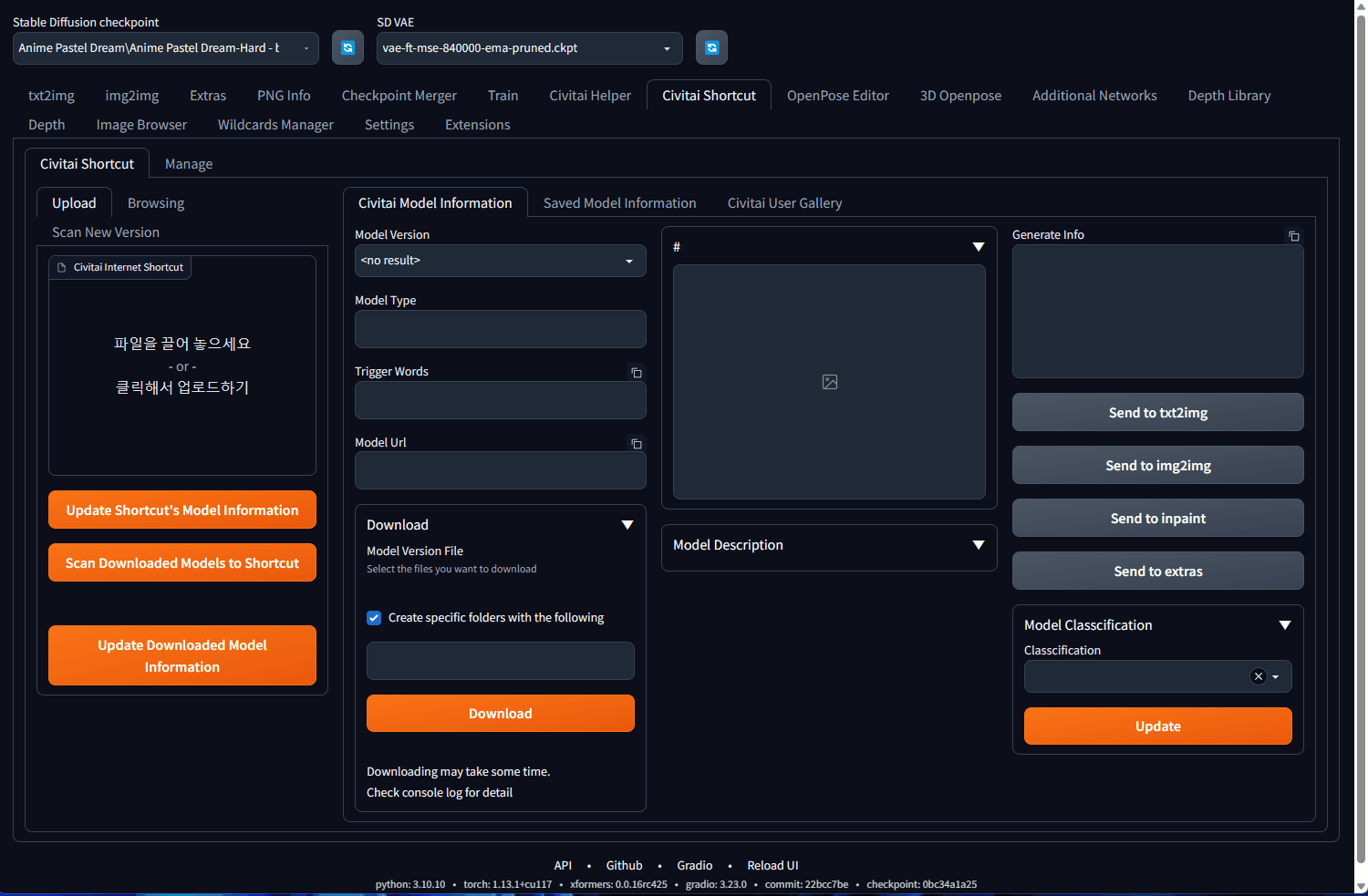The image size is (1368, 896).
Task: Open the Settings tab
Action: (x=389, y=125)
